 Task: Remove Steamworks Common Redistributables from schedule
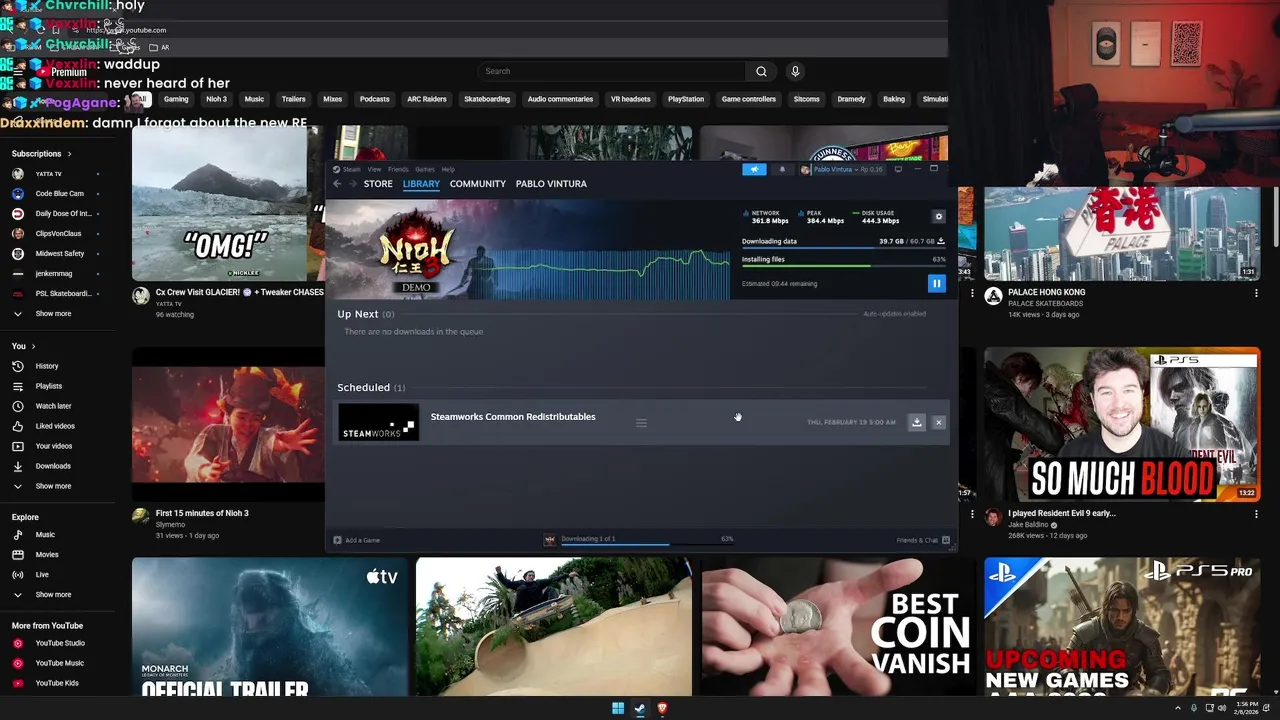(938, 422)
